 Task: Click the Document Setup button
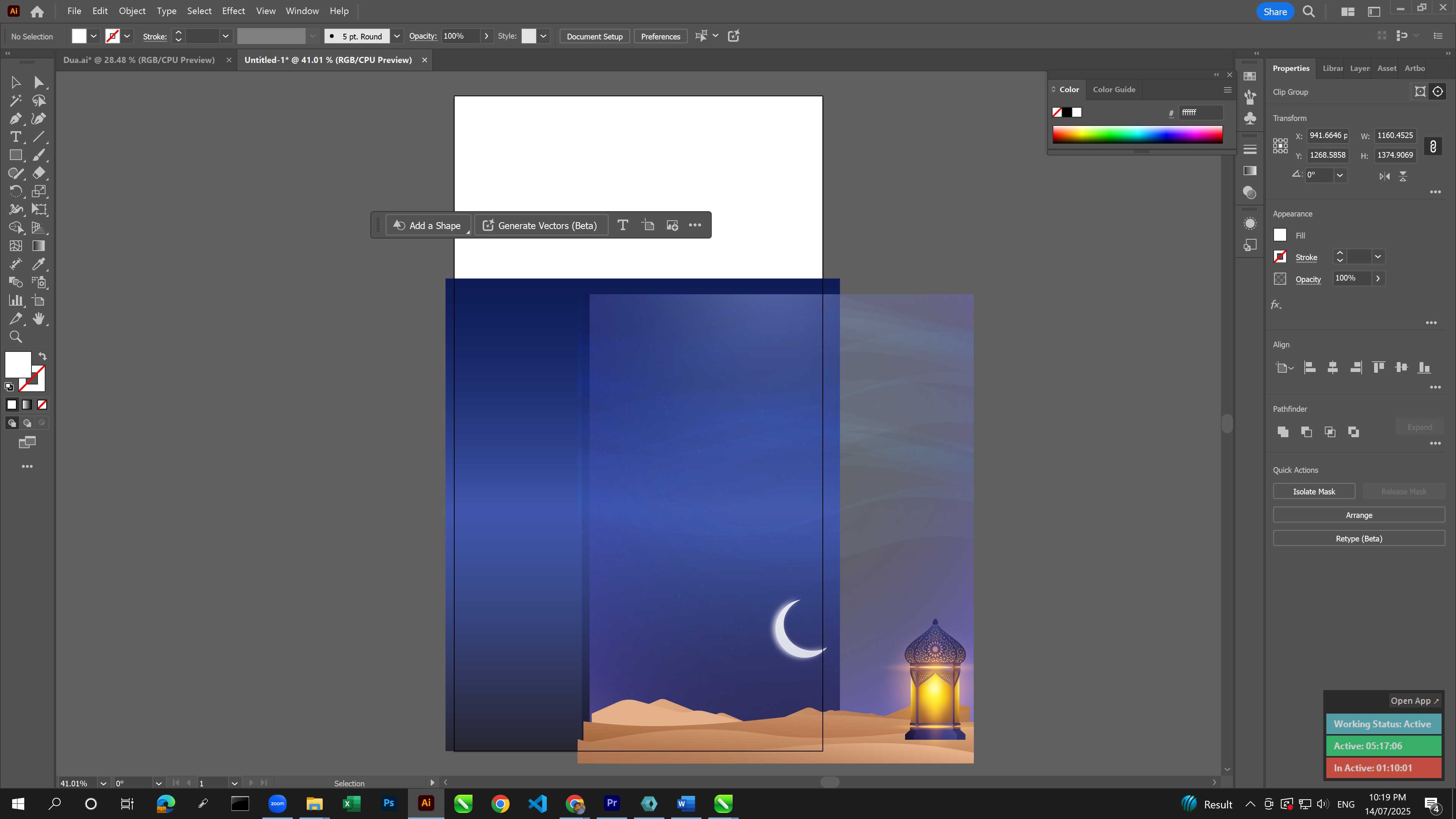pyautogui.click(x=595, y=36)
